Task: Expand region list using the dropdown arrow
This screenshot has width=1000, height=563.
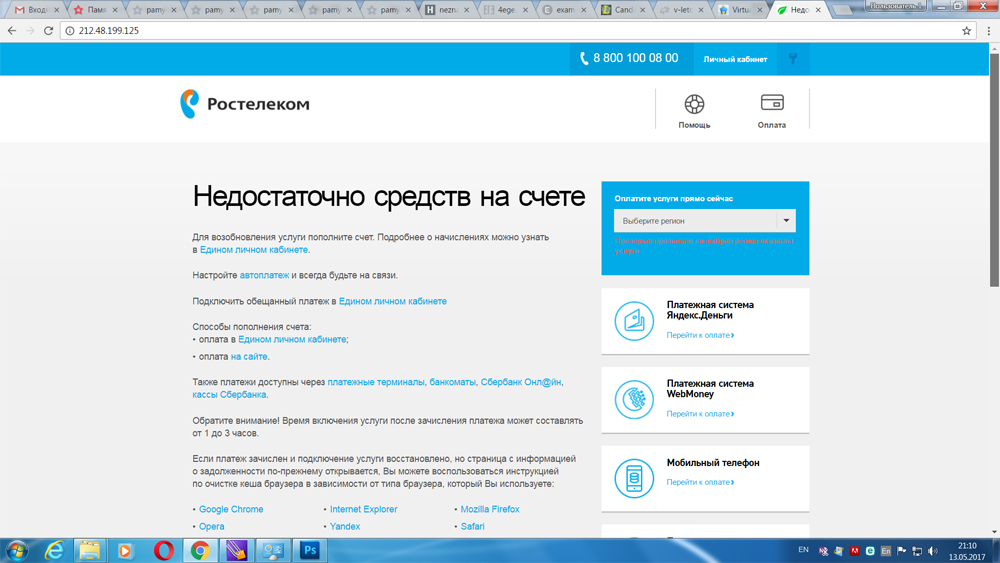Action: click(x=786, y=221)
